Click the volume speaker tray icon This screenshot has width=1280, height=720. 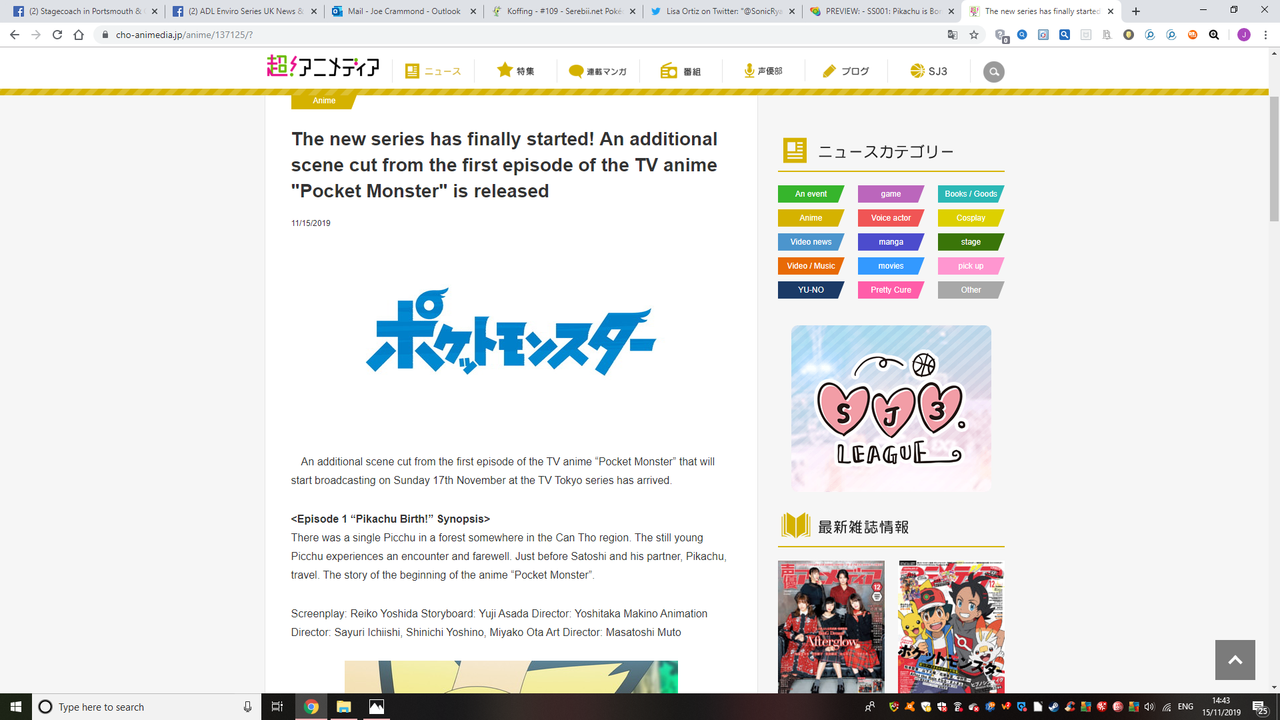pyautogui.click(x=1148, y=707)
